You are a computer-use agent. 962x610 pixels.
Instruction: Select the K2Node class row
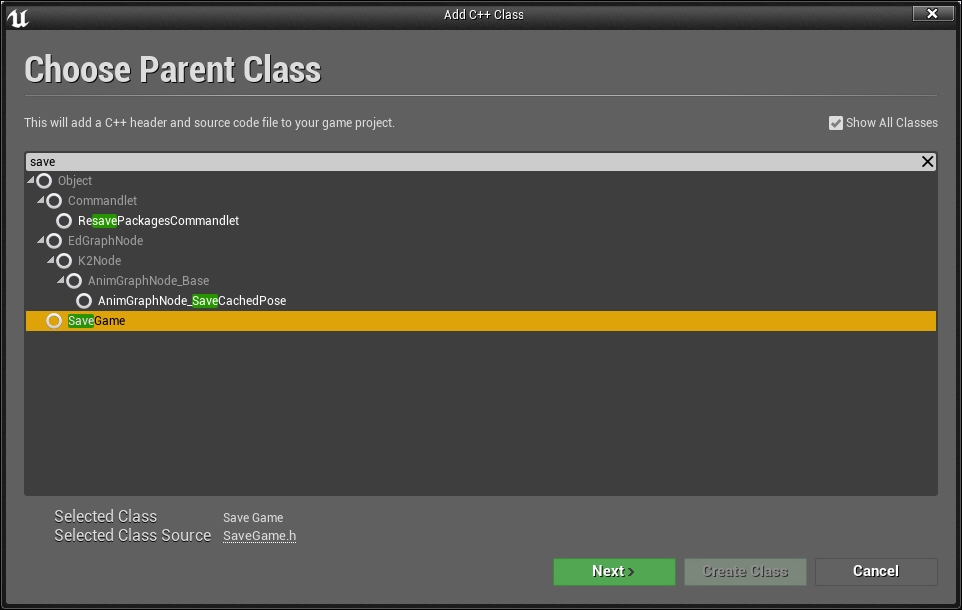pos(481,261)
